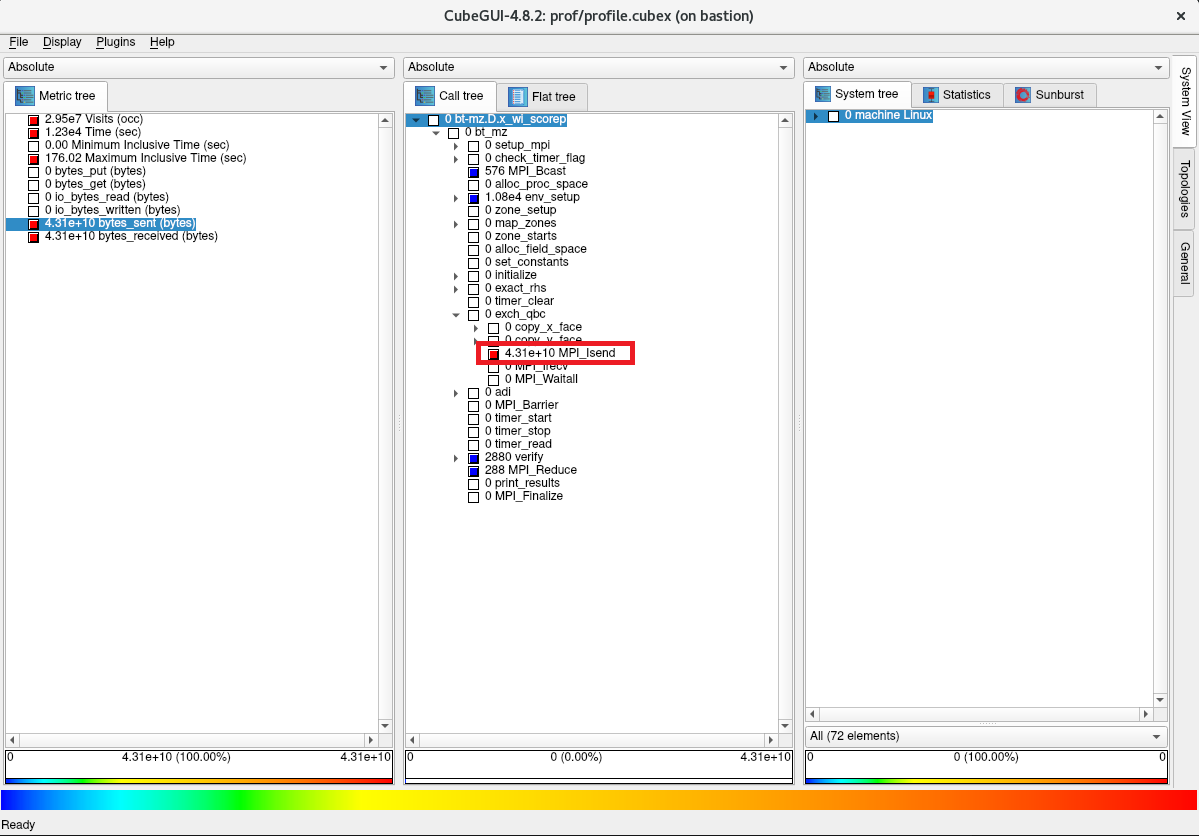Click the Flat tree tab icon
Screen dimensions: 1199x836
point(517,97)
